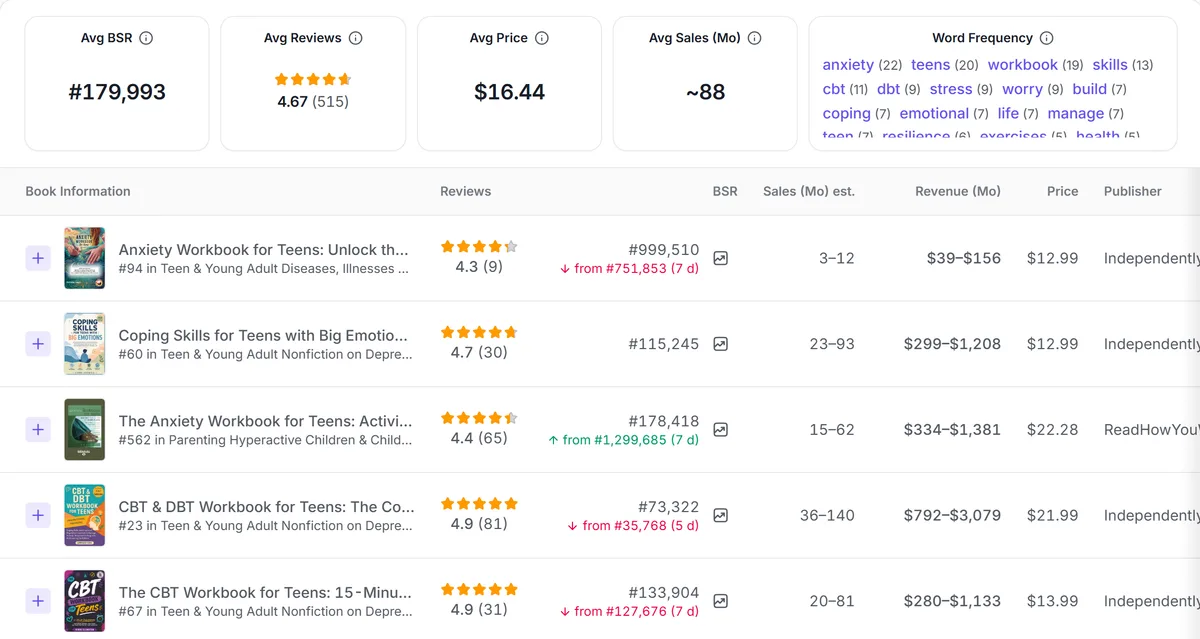Open green cover thumbnail of The Anxiety Workbook

(85, 430)
